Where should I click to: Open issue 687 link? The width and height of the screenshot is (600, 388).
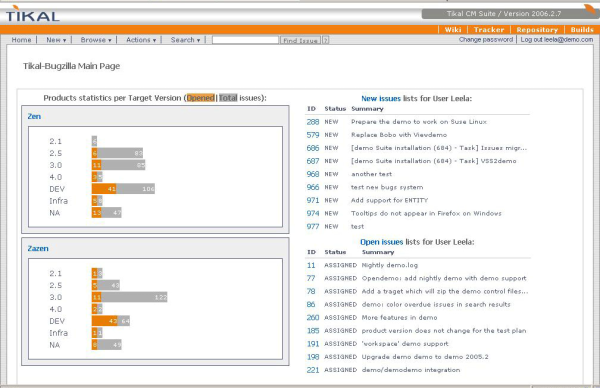313,161
